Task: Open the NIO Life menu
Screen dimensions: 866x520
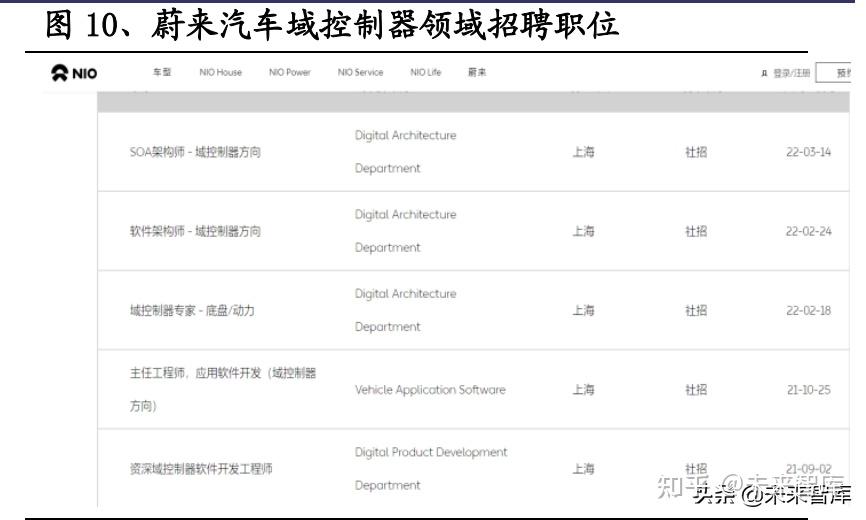Action: pyautogui.click(x=425, y=72)
